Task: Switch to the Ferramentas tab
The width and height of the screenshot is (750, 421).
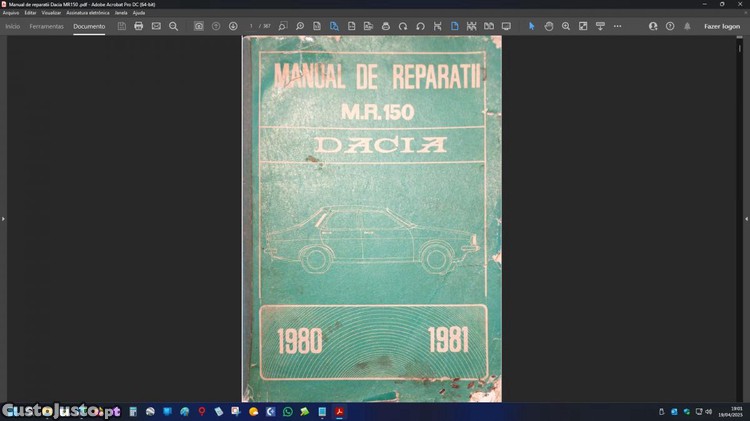Action: tap(47, 26)
